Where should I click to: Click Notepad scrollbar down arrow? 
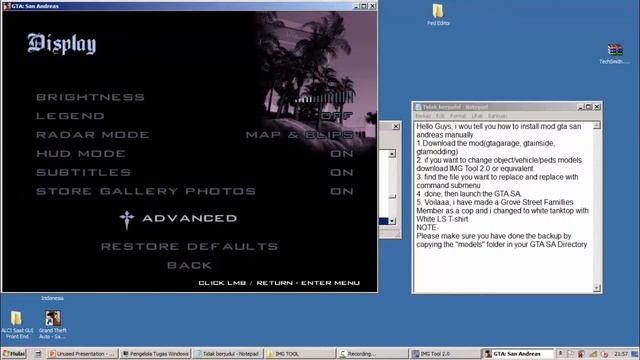[597, 288]
